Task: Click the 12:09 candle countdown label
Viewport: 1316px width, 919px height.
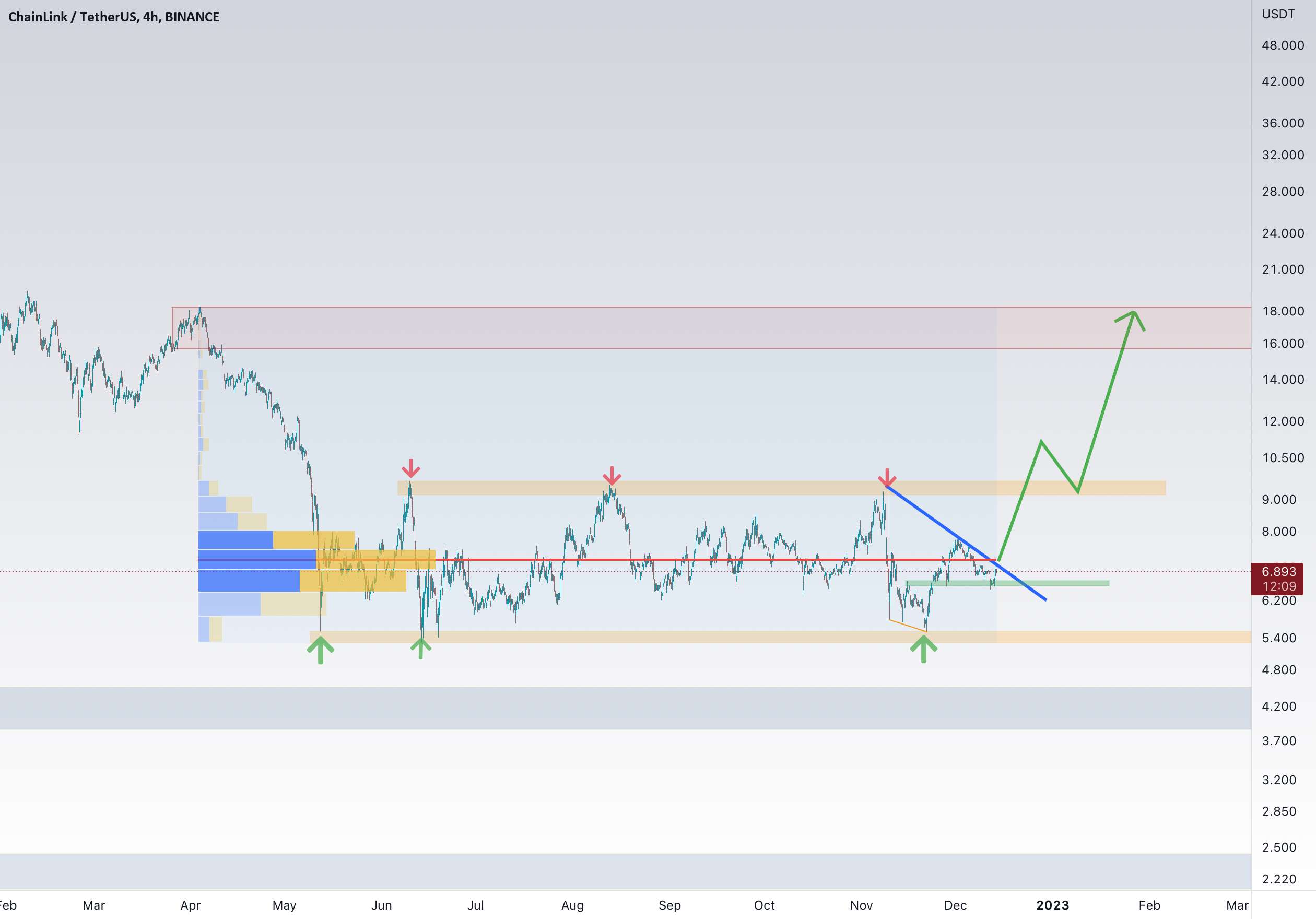Action: click(x=1279, y=586)
